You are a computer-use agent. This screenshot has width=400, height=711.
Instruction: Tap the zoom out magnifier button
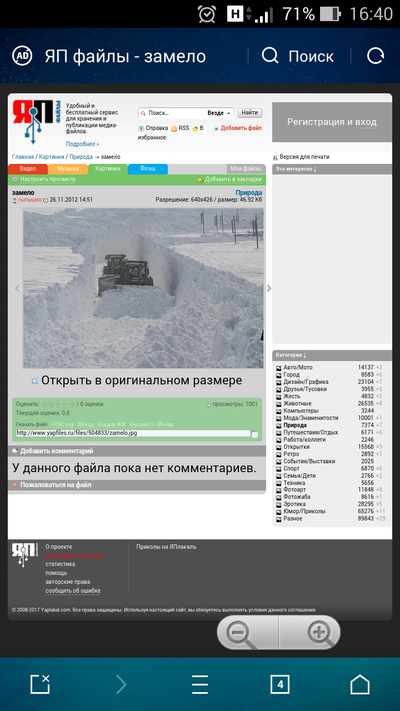click(x=238, y=632)
